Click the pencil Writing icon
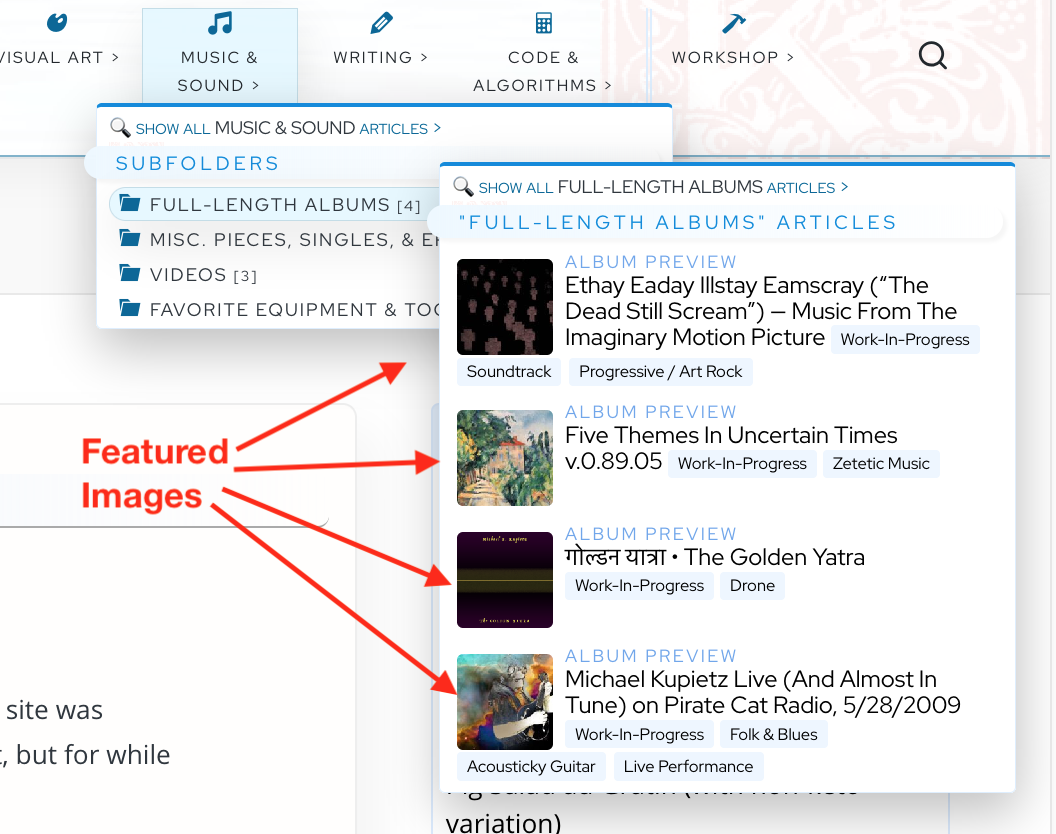Image resolution: width=1056 pixels, height=834 pixels. click(x=380, y=23)
